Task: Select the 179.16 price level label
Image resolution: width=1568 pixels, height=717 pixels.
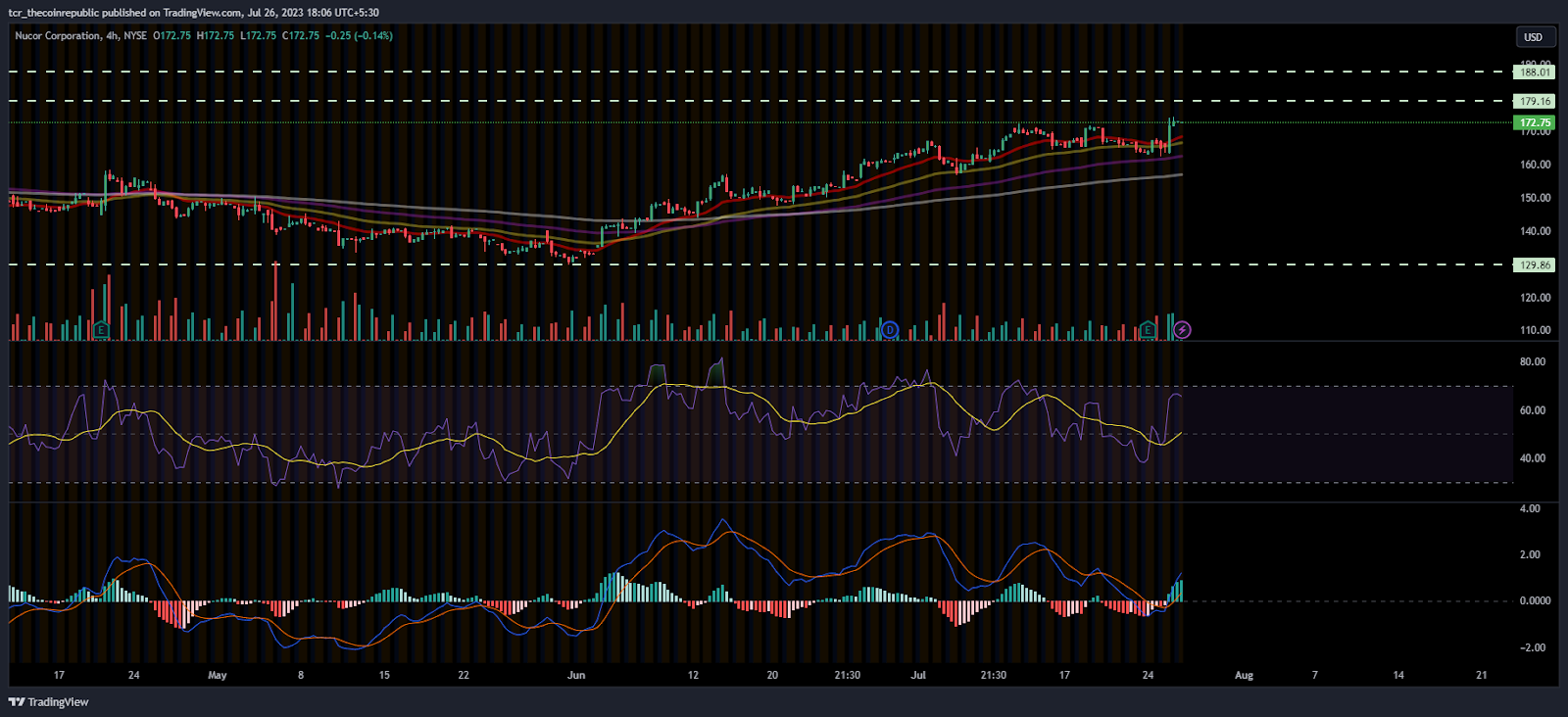Action: [x=1535, y=101]
